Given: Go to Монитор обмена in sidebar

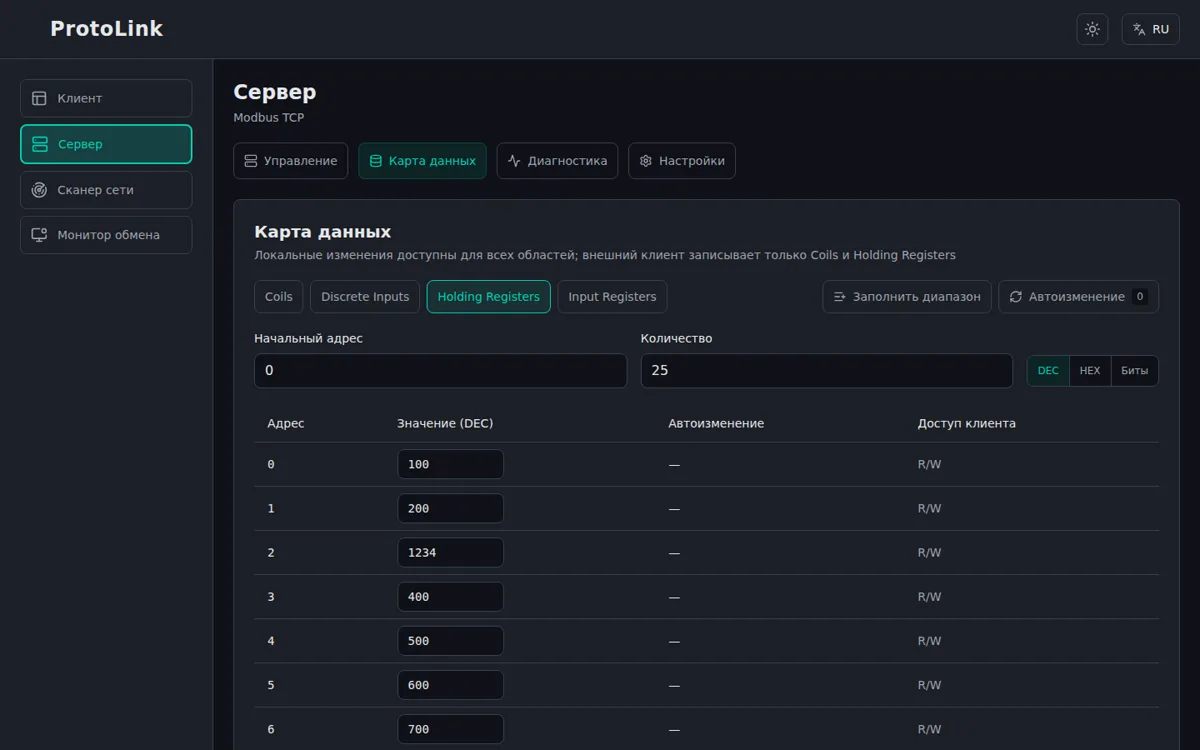Looking at the screenshot, I should point(106,235).
